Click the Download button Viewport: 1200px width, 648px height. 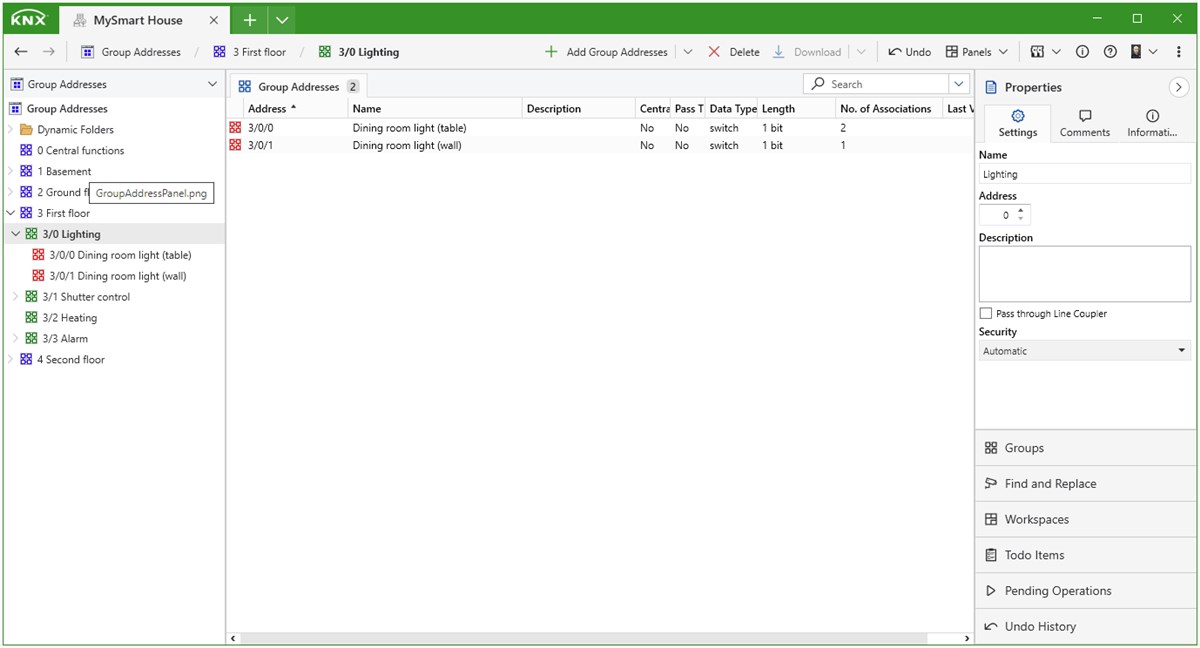(807, 52)
